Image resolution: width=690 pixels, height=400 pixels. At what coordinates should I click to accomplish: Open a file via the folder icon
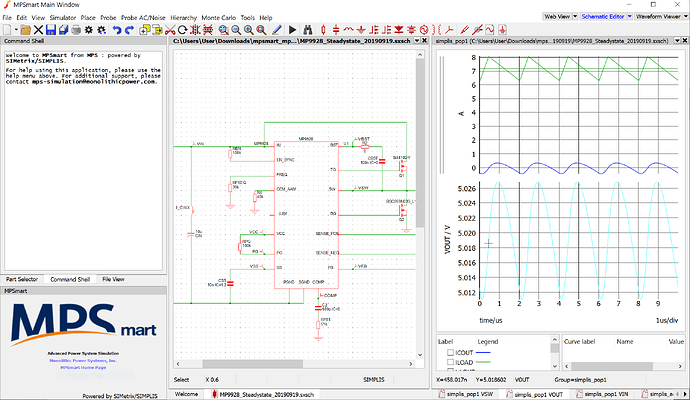pos(26,29)
